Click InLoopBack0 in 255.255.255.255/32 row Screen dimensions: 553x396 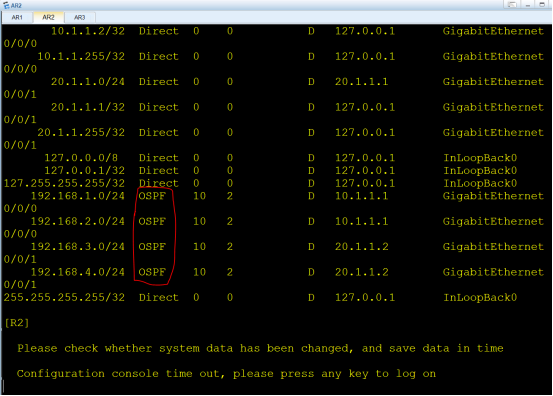click(x=480, y=298)
